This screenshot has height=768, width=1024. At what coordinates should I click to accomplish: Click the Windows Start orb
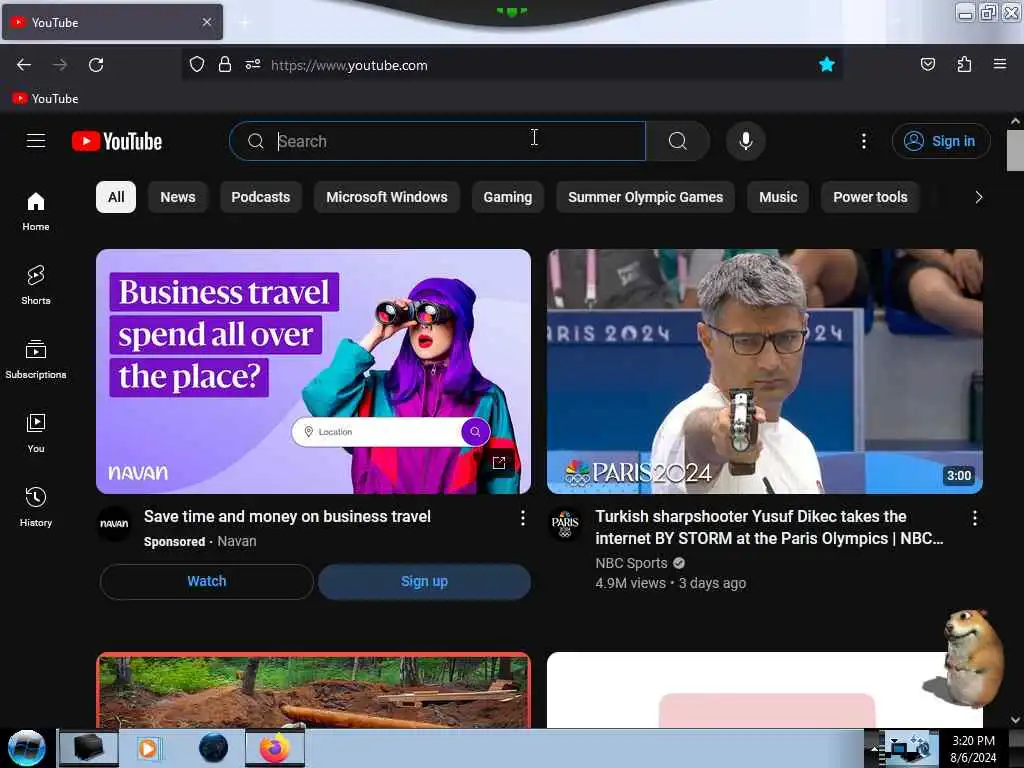(26, 748)
